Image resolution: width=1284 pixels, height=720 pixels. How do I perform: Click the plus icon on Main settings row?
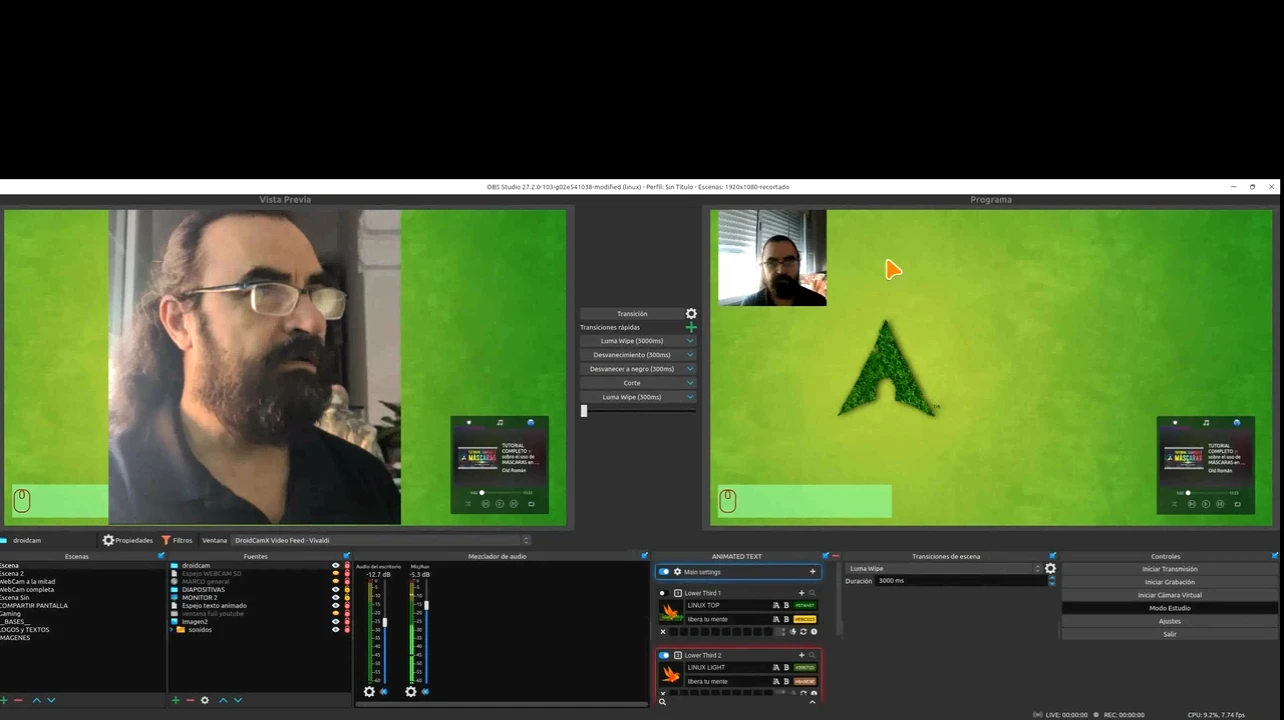812,572
